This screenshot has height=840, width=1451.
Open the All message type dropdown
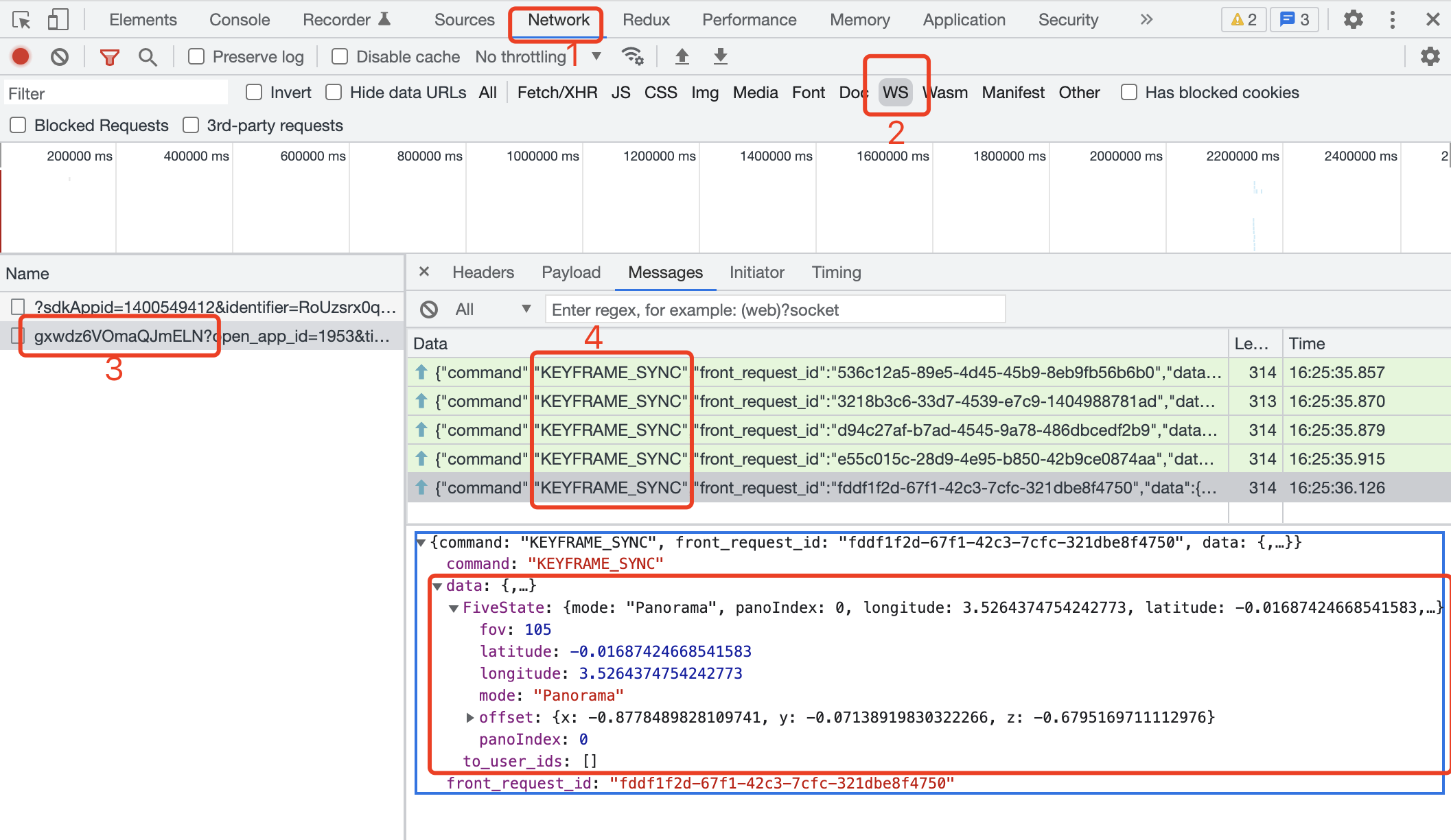[x=493, y=310]
